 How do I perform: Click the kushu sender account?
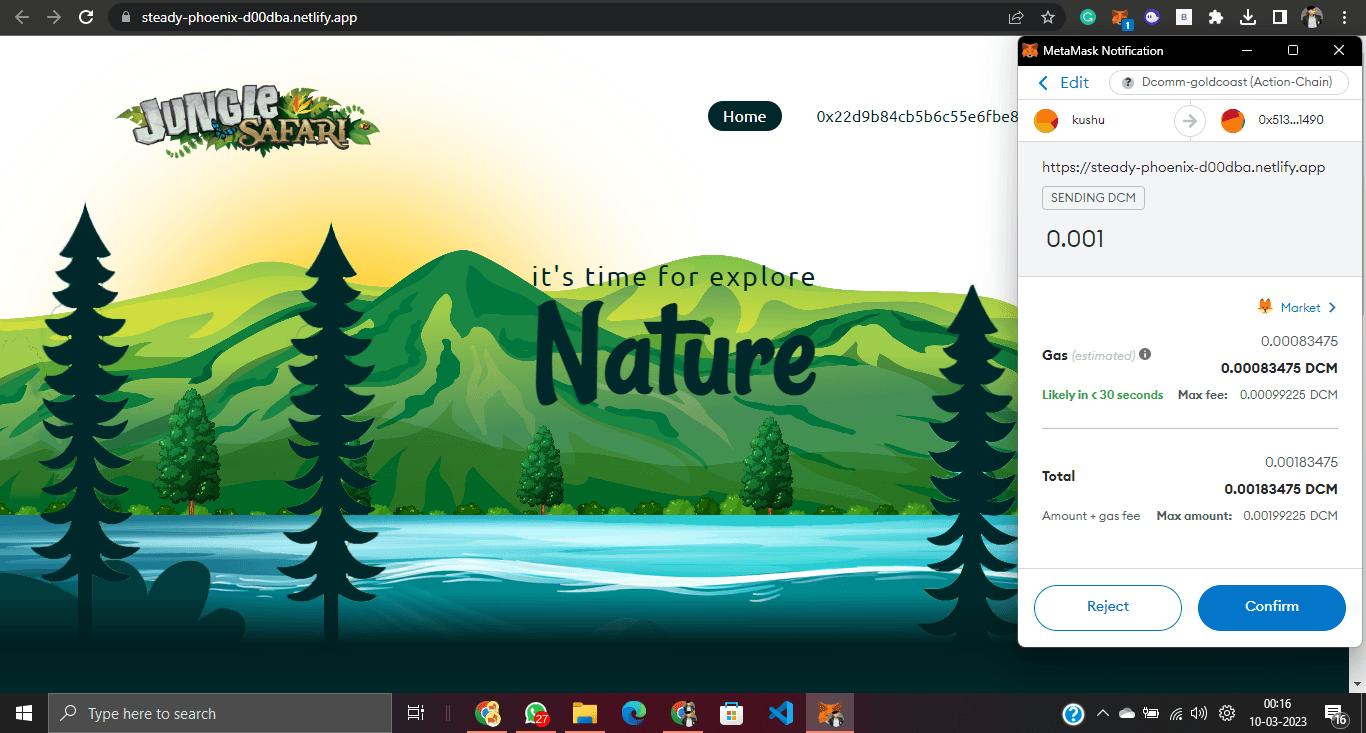pyautogui.click(x=1088, y=120)
